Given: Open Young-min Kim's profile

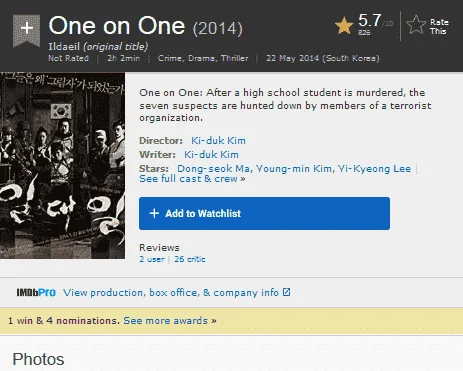Looking at the screenshot, I should [x=294, y=169].
